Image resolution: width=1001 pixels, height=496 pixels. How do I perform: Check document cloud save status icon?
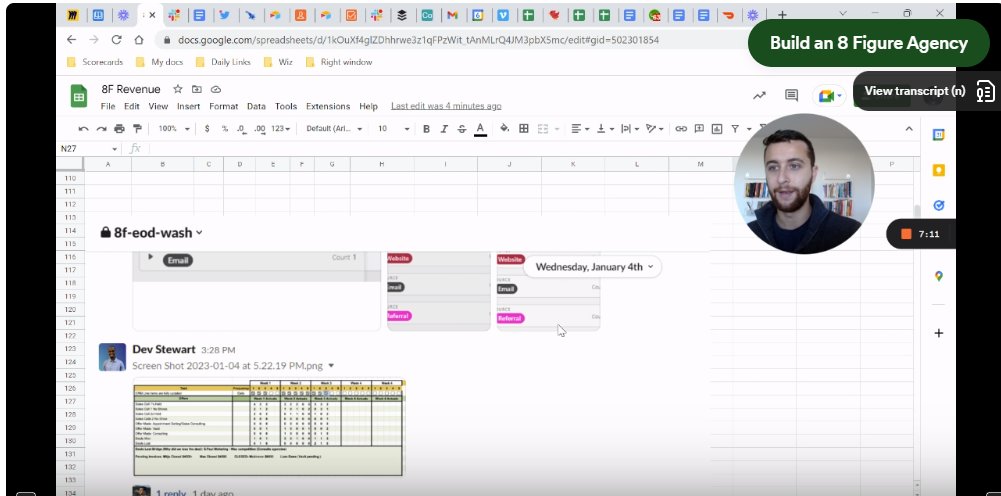click(x=216, y=89)
